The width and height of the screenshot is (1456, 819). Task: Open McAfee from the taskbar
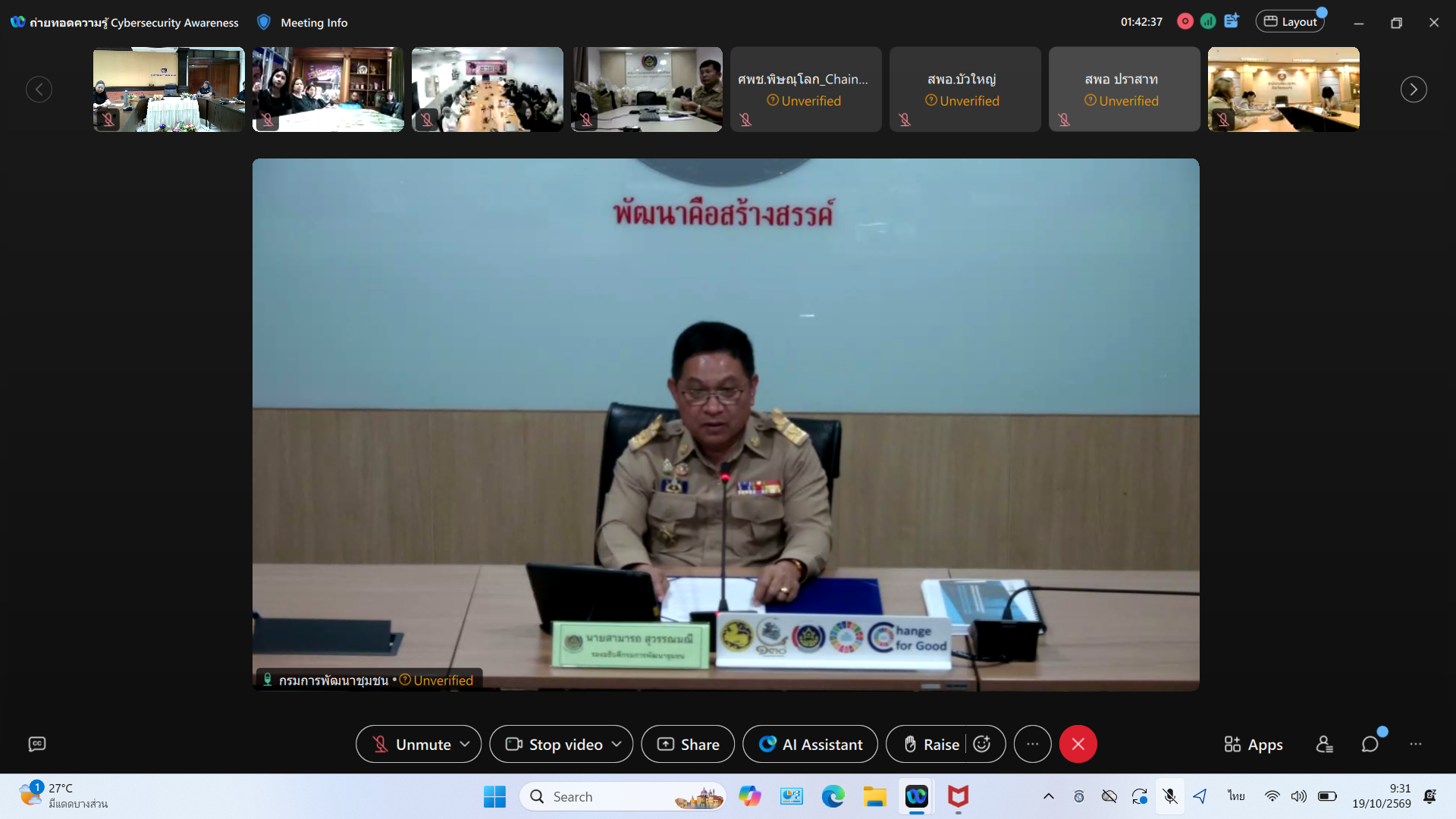point(959,796)
